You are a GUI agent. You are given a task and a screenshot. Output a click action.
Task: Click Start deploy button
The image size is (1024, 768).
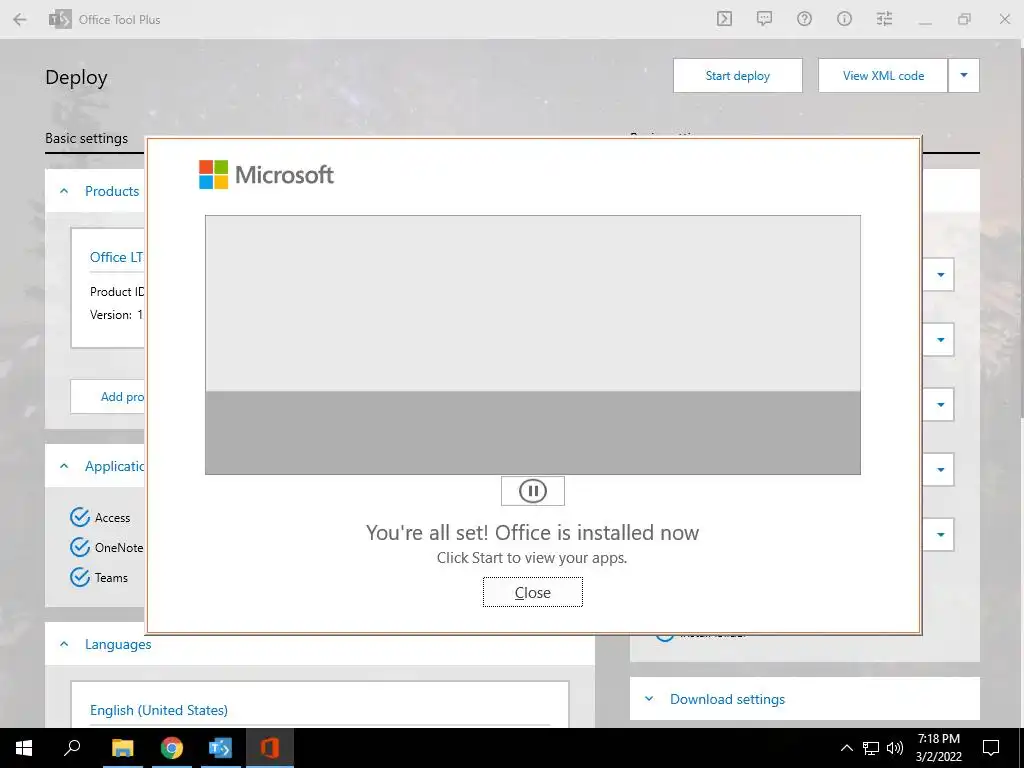(737, 76)
